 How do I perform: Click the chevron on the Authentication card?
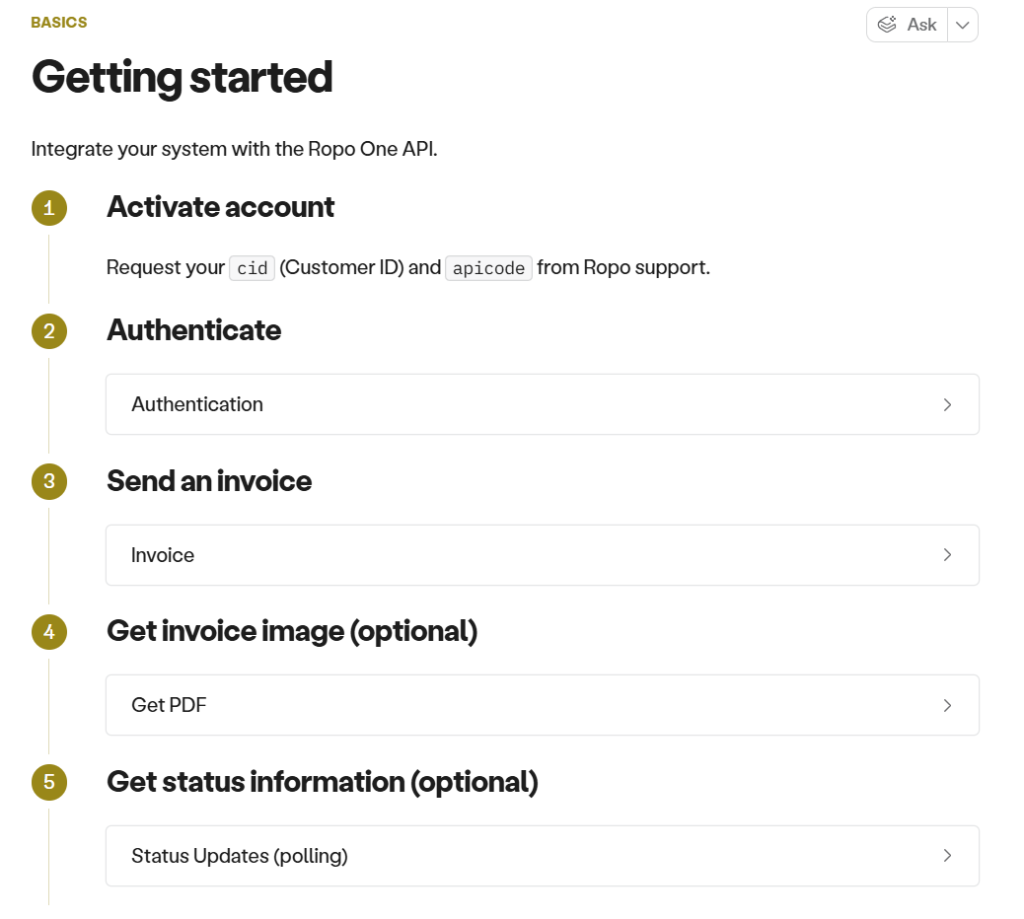(947, 405)
